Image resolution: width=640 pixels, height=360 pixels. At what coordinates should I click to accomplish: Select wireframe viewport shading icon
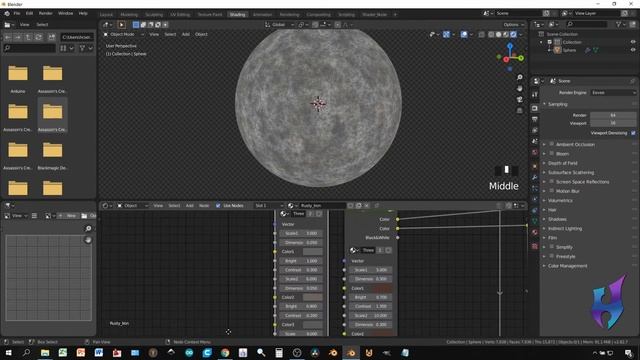(491, 35)
